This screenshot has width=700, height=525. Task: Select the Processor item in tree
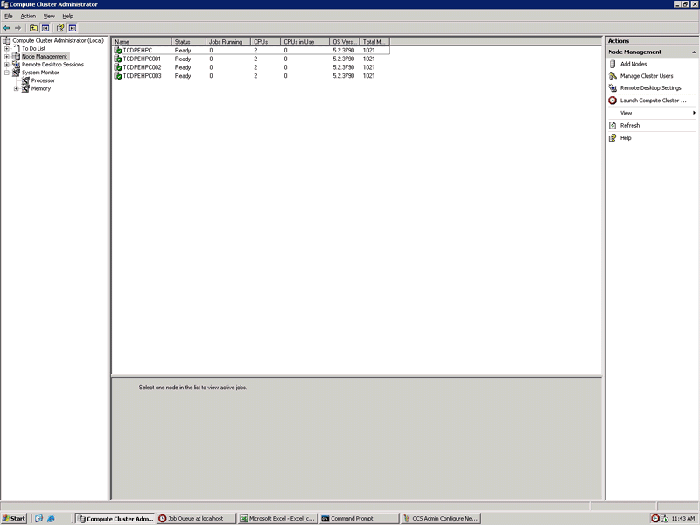coord(42,80)
